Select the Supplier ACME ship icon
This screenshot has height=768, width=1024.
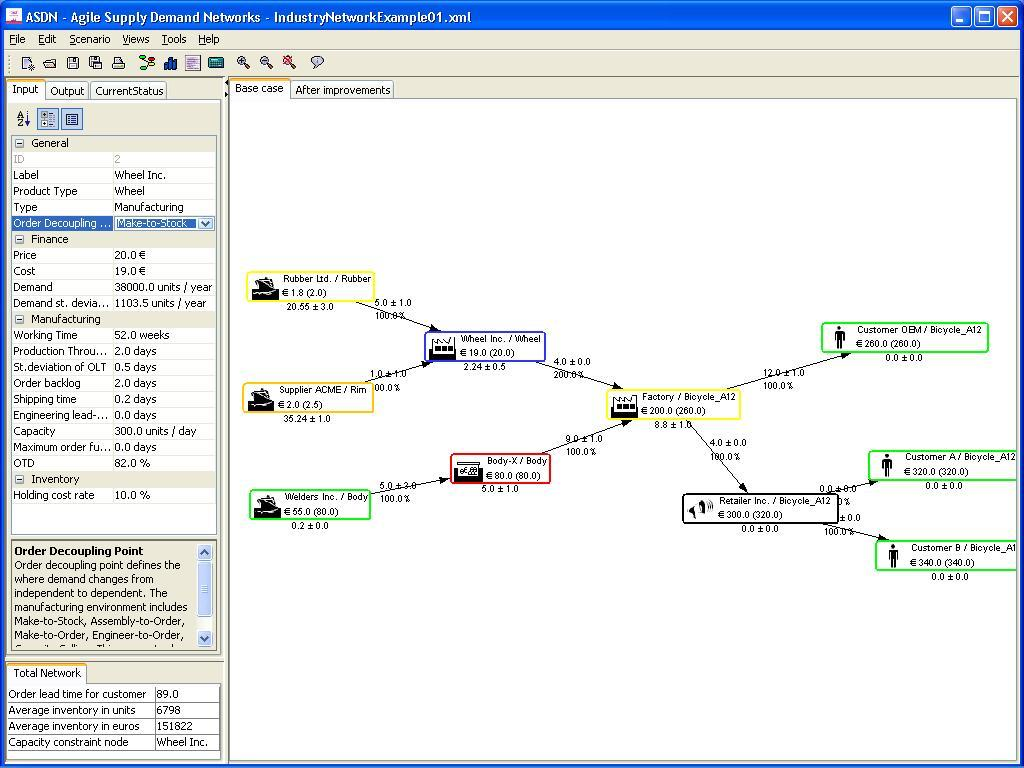coord(261,398)
